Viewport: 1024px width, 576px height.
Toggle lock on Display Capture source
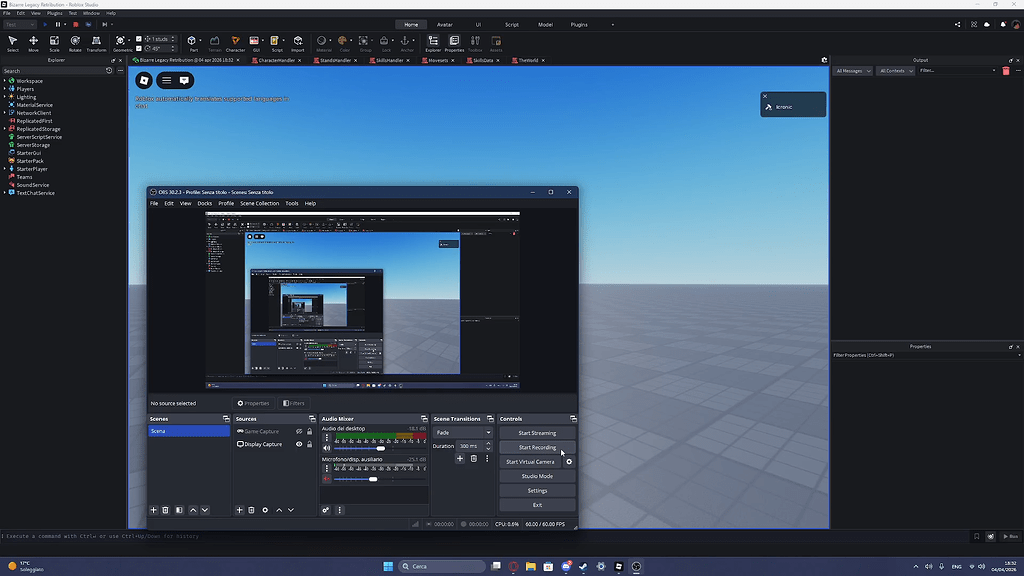(310, 444)
